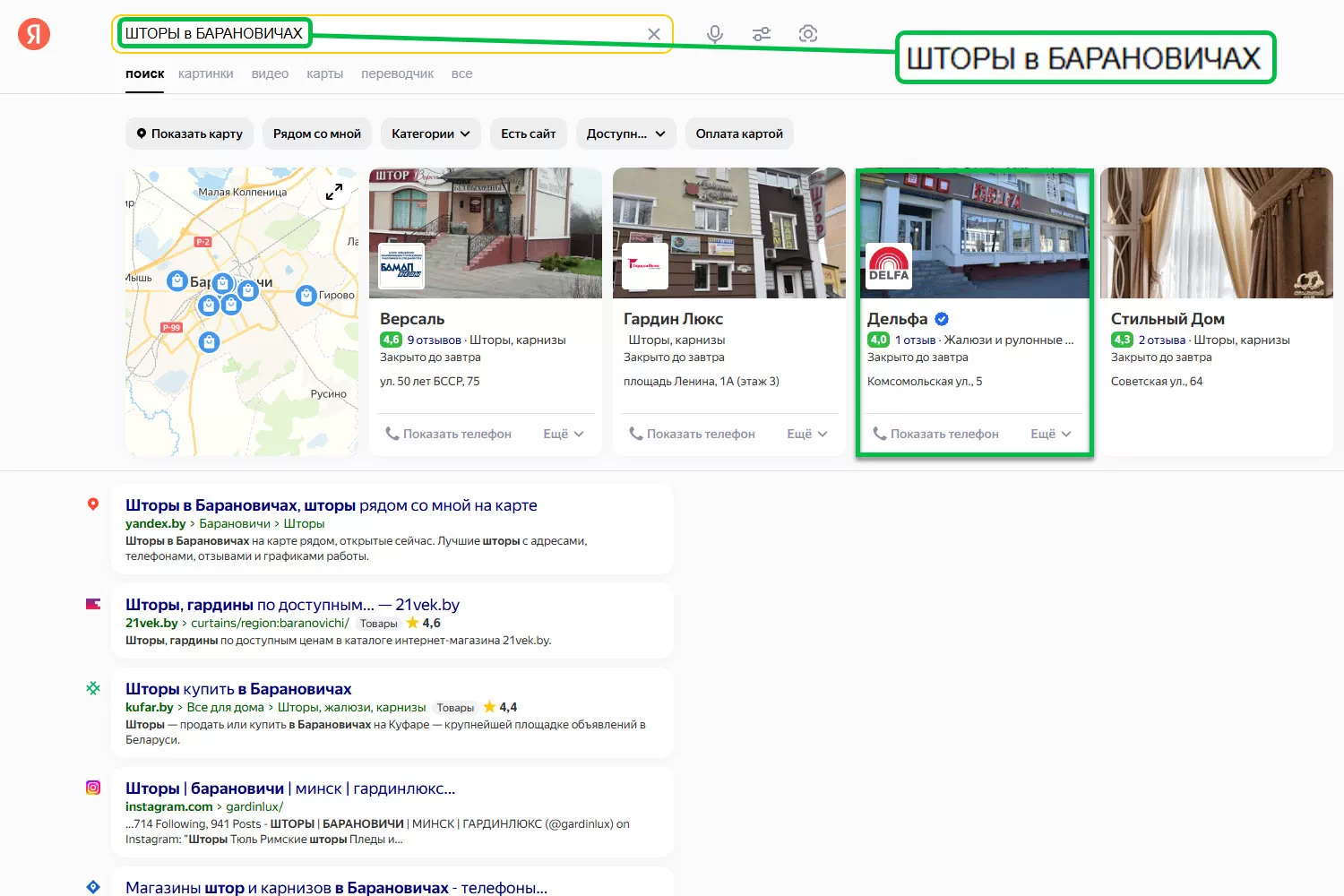The image size is (1344, 896).
Task: Expand the Ещё menu on Дельфа card
Action: pyautogui.click(x=1051, y=434)
